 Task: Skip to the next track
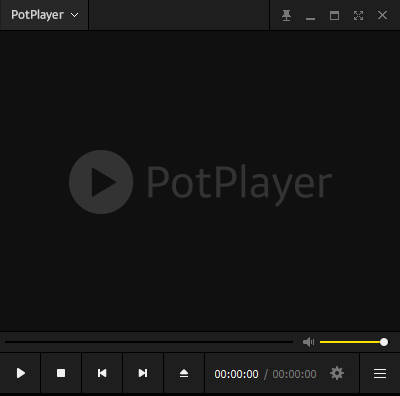[x=143, y=373]
